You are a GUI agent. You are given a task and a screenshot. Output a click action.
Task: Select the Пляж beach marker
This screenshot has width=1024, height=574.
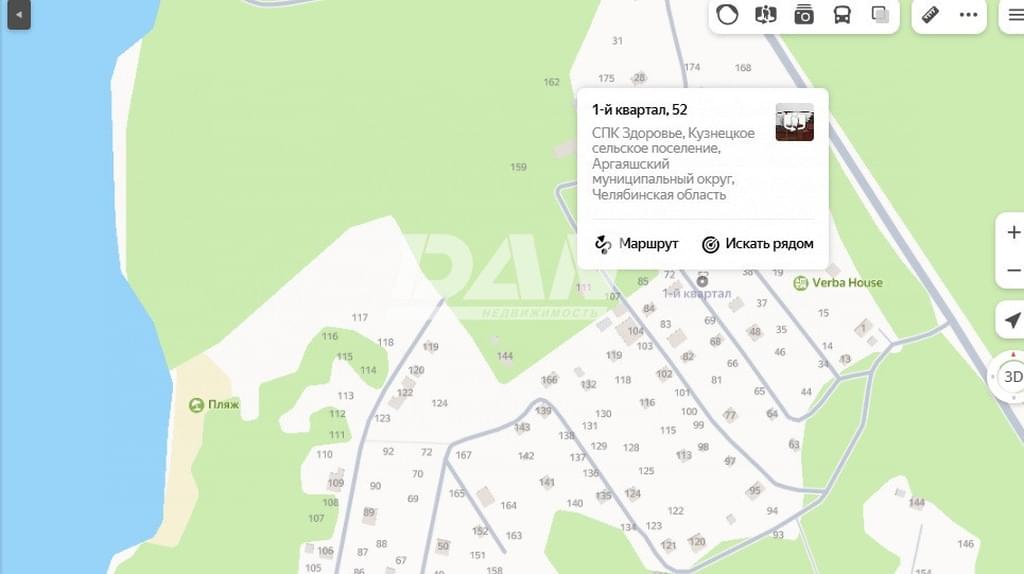click(x=197, y=405)
